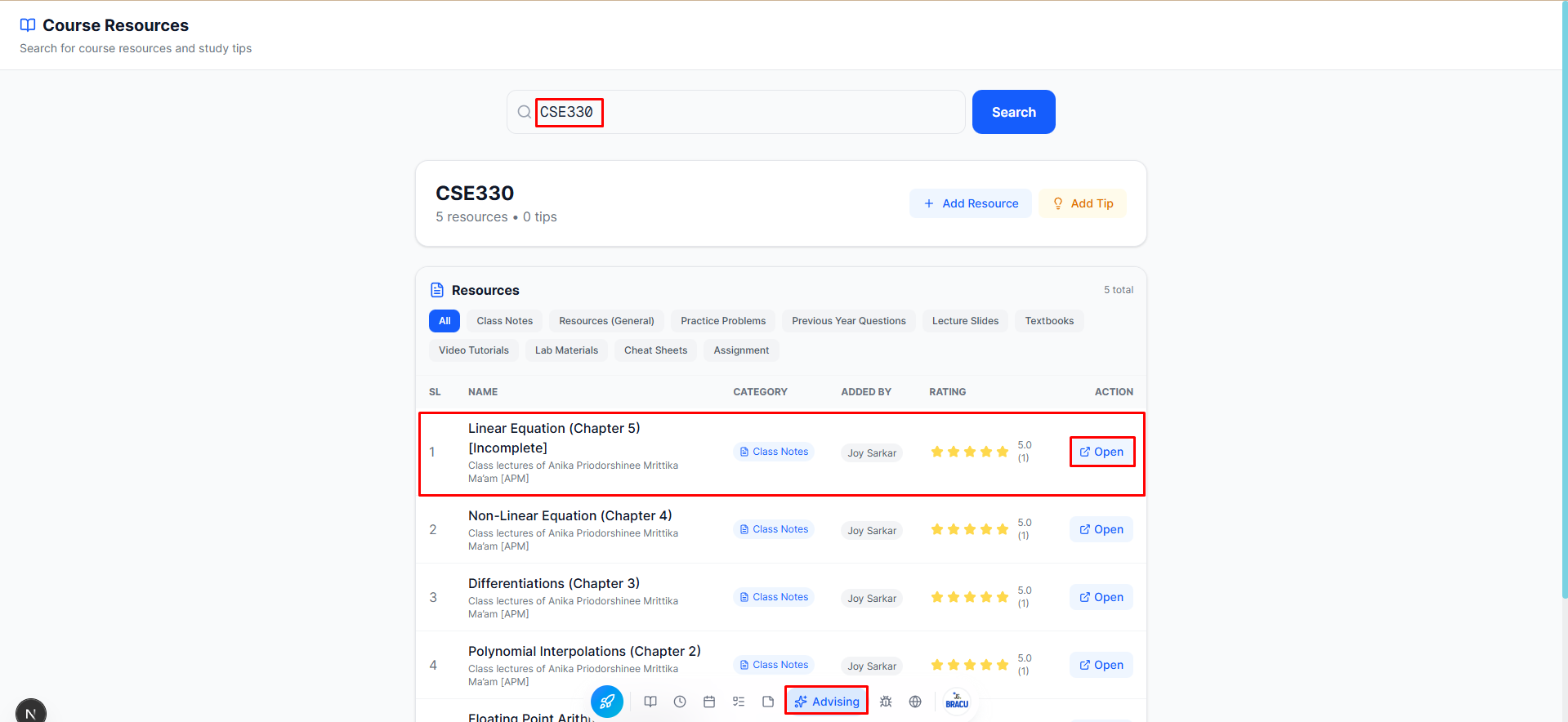Click Non-Linear Equation (Chapter 4) title

click(570, 515)
